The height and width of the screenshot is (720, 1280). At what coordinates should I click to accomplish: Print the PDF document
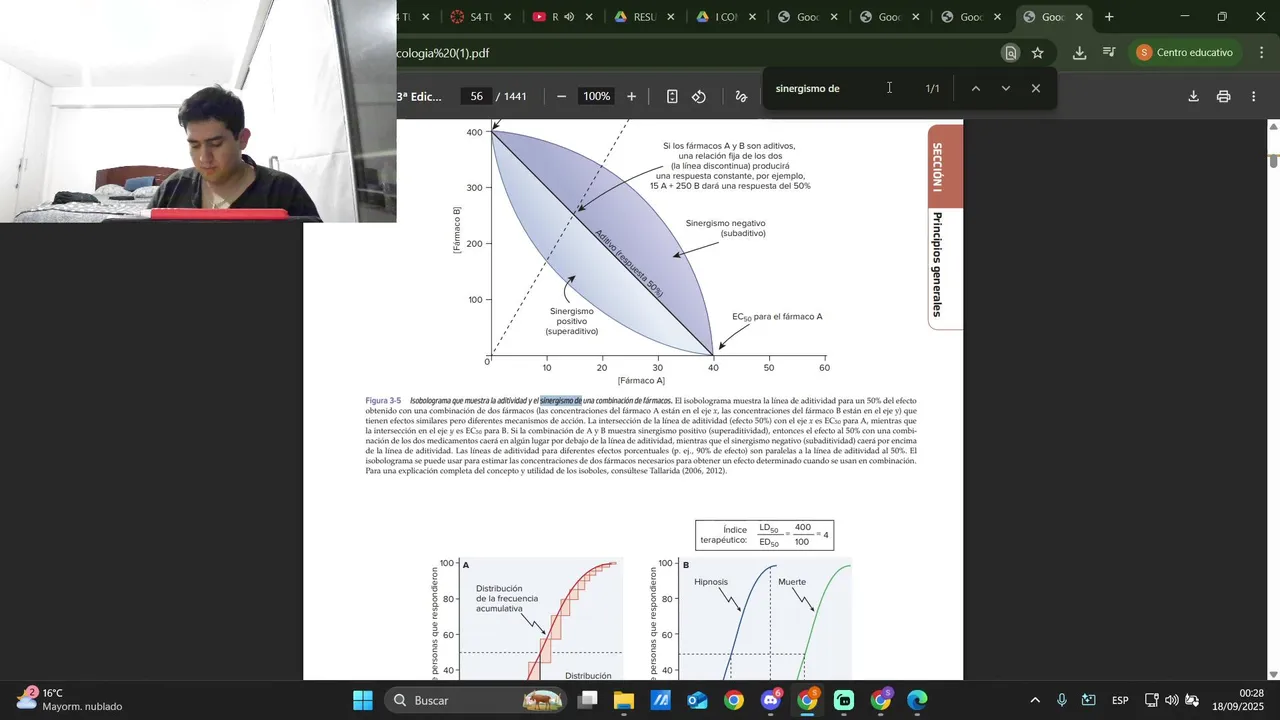[1223, 96]
